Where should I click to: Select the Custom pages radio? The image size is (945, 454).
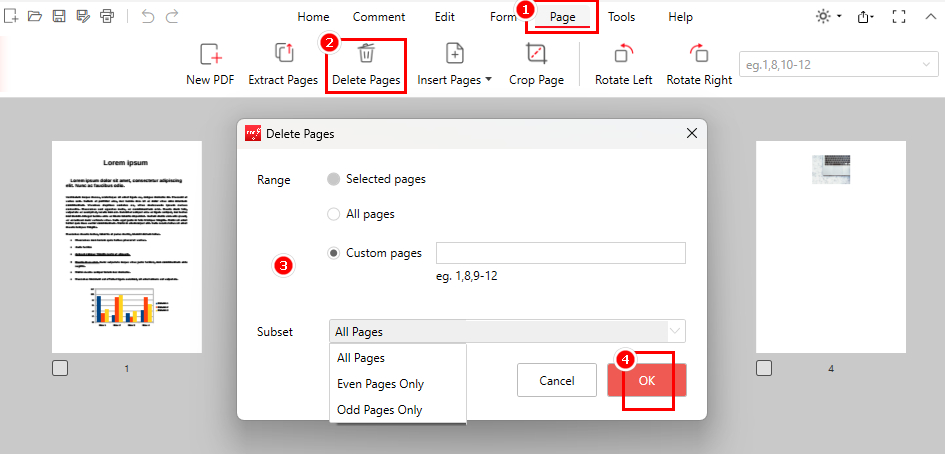click(333, 253)
